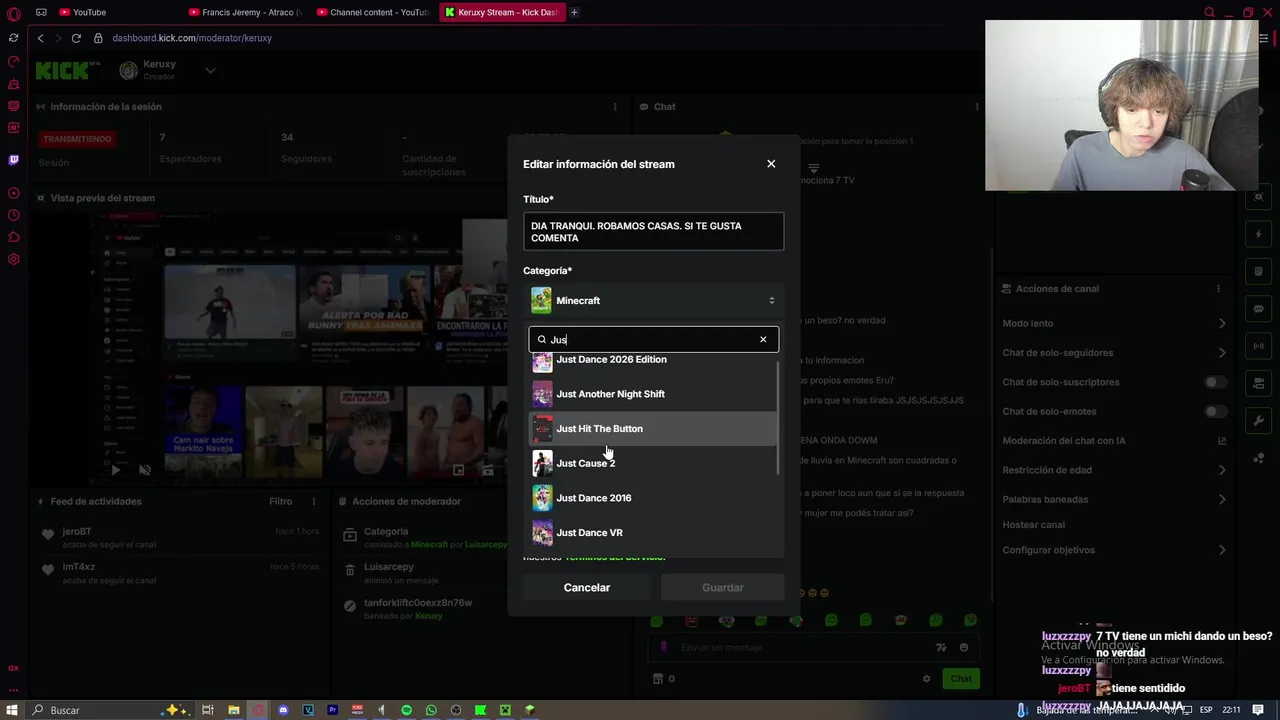The width and height of the screenshot is (1280, 720).
Task: Open Discord from the taskbar
Action: (x=283, y=710)
